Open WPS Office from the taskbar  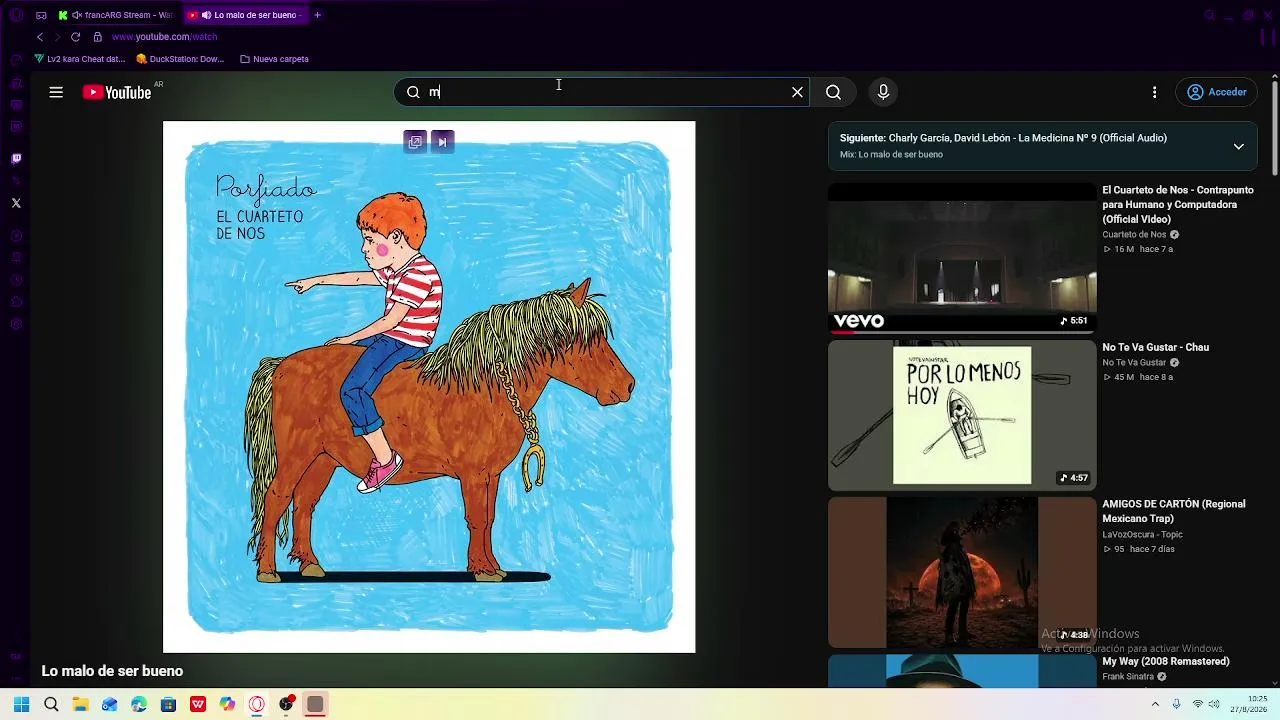(x=198, y=704)
